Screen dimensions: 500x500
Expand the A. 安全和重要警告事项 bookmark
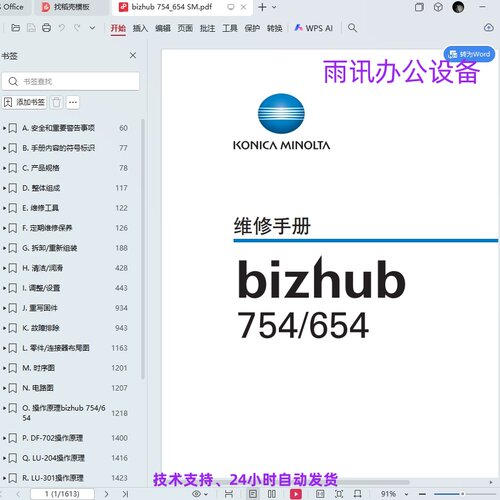pyautogui.click(x=4, y=128)
